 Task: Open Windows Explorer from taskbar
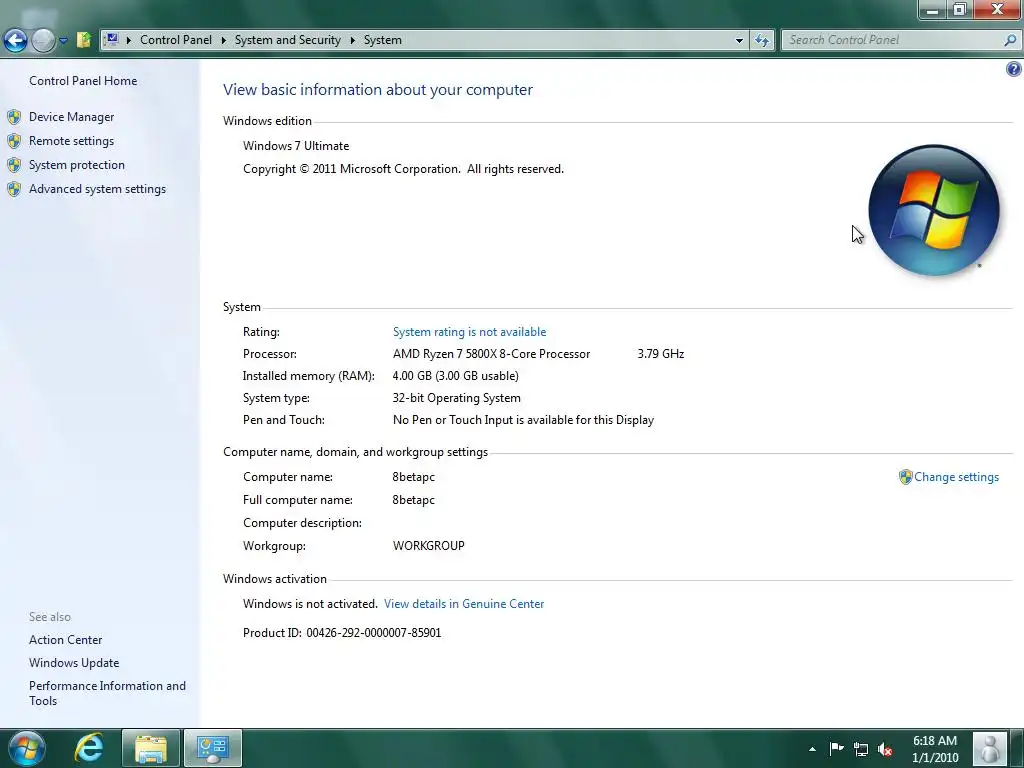[x=151, y=748]
